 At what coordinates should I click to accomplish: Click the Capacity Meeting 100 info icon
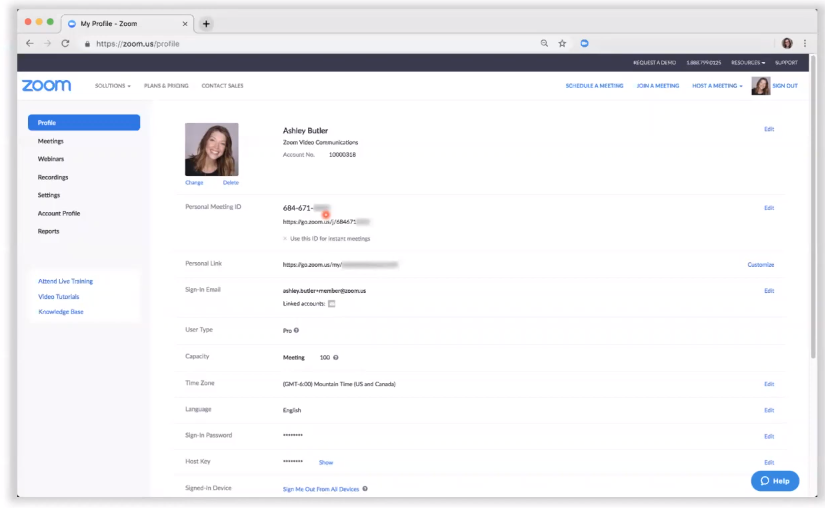(x=336, y=358)
